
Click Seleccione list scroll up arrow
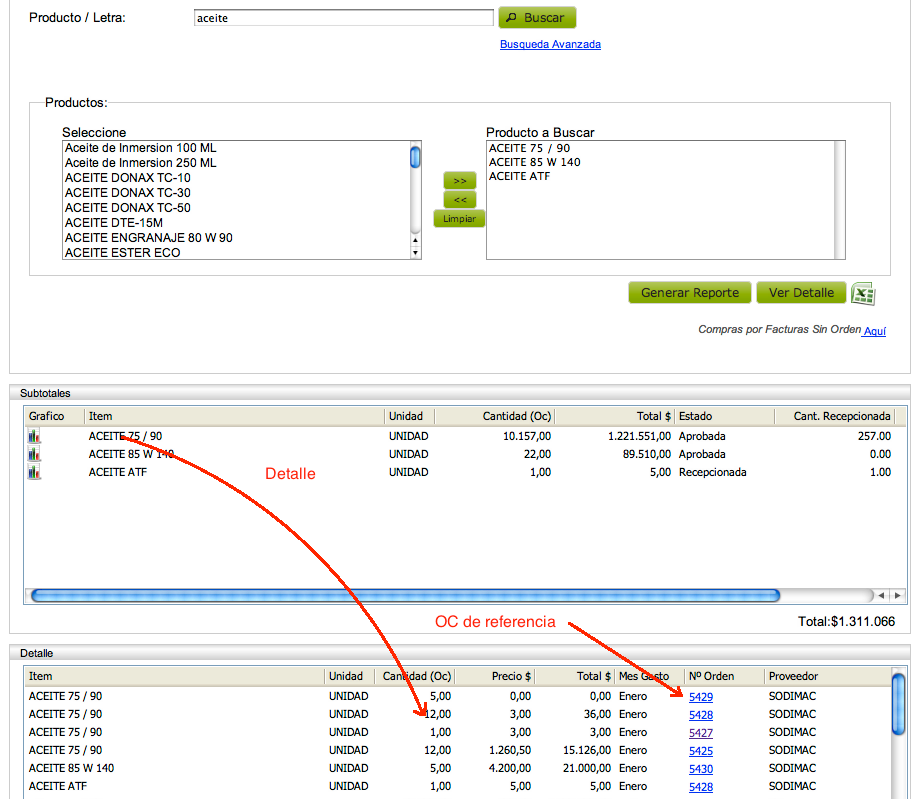(x=415, y=240)
